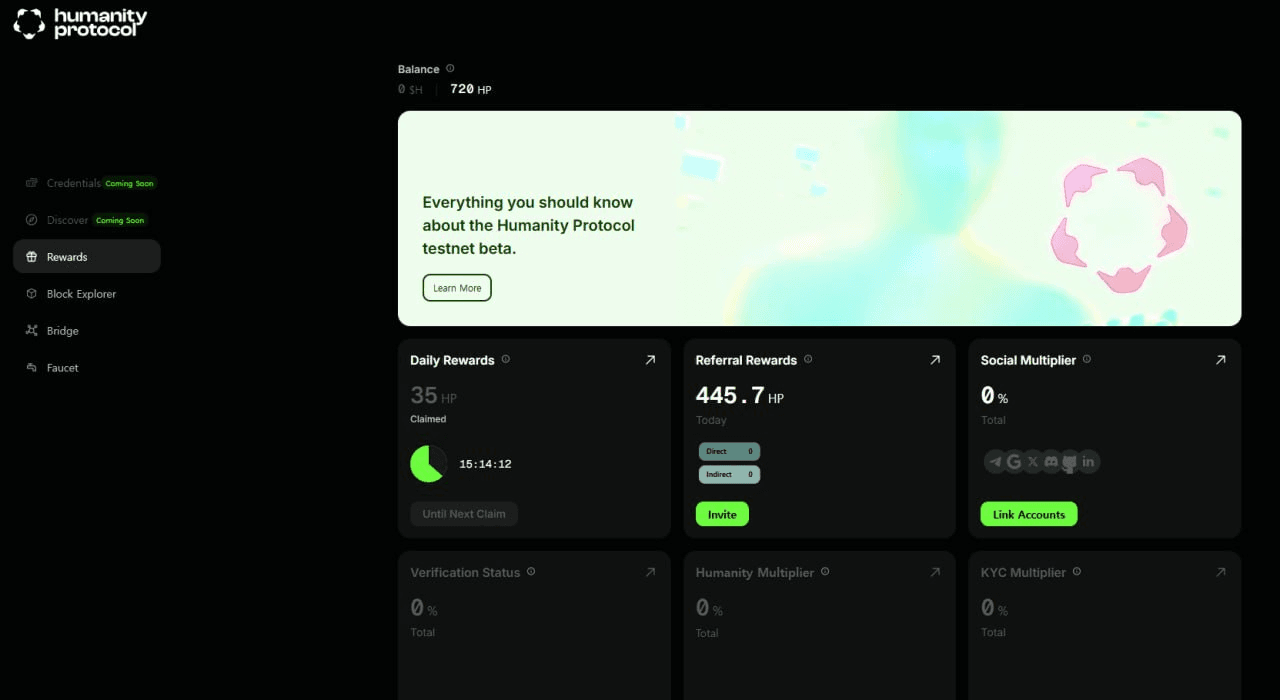Click the Humanity Multiplier info icon
The width and height of the screenshot is (1280, 700).
(825, 572)
